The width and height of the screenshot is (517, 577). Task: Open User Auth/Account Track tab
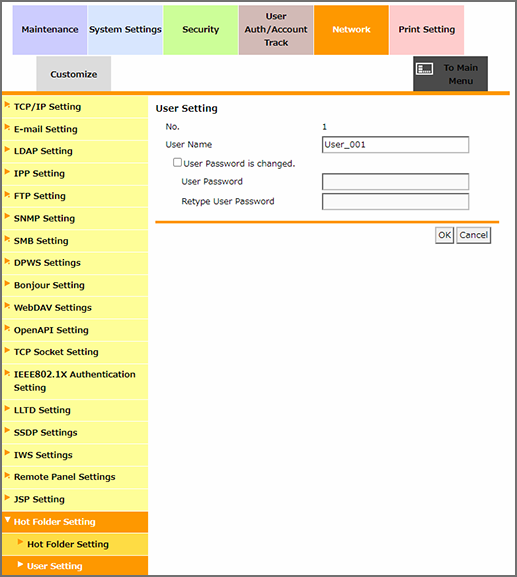point(276,30)
